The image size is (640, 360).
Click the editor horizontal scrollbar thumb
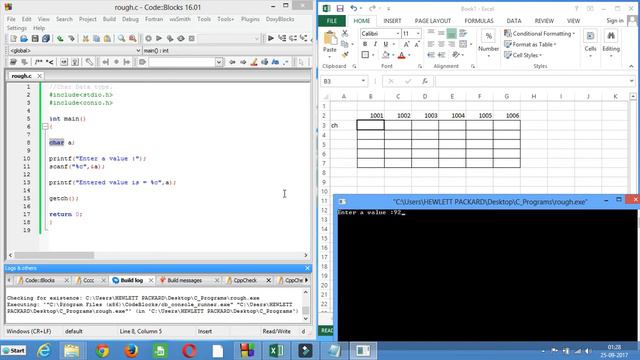pyautogui.click(x=54, y=255)
